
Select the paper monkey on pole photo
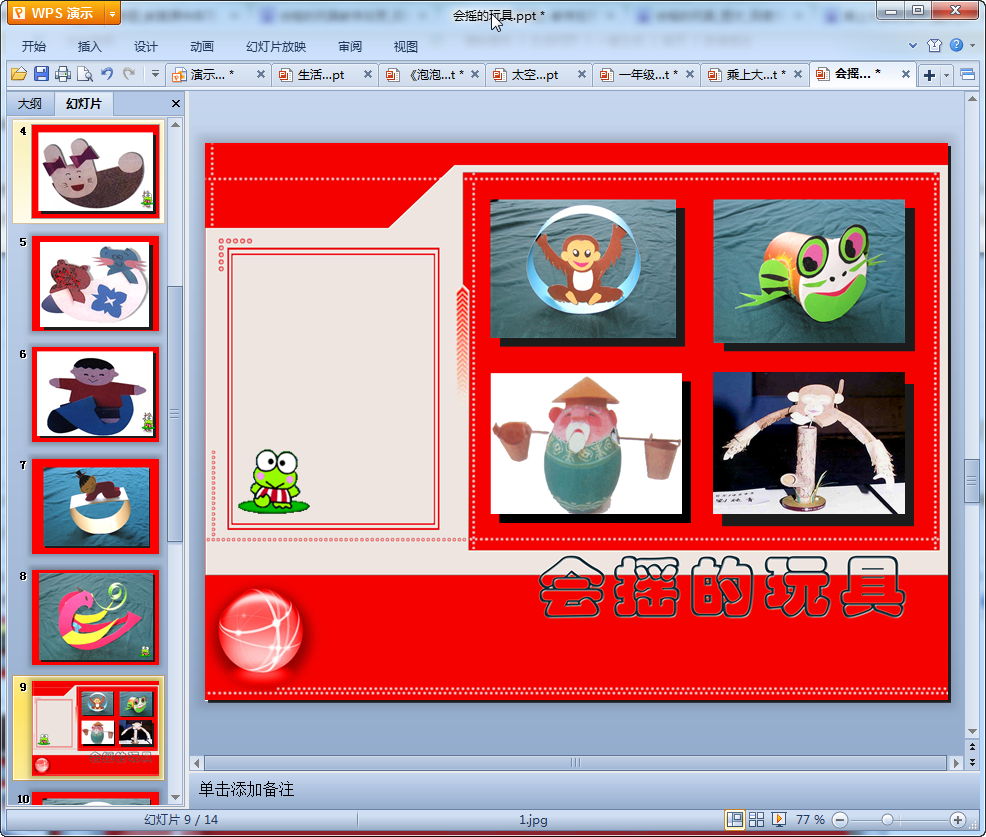pos(809,443)
